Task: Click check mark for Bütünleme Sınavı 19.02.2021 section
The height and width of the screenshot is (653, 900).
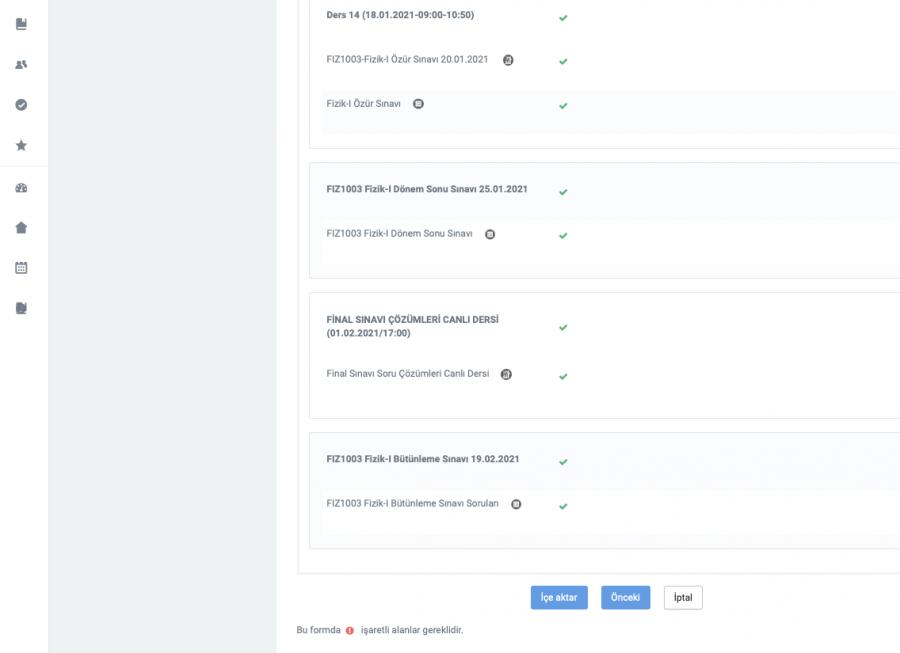Action: click(x=563, y=462)
